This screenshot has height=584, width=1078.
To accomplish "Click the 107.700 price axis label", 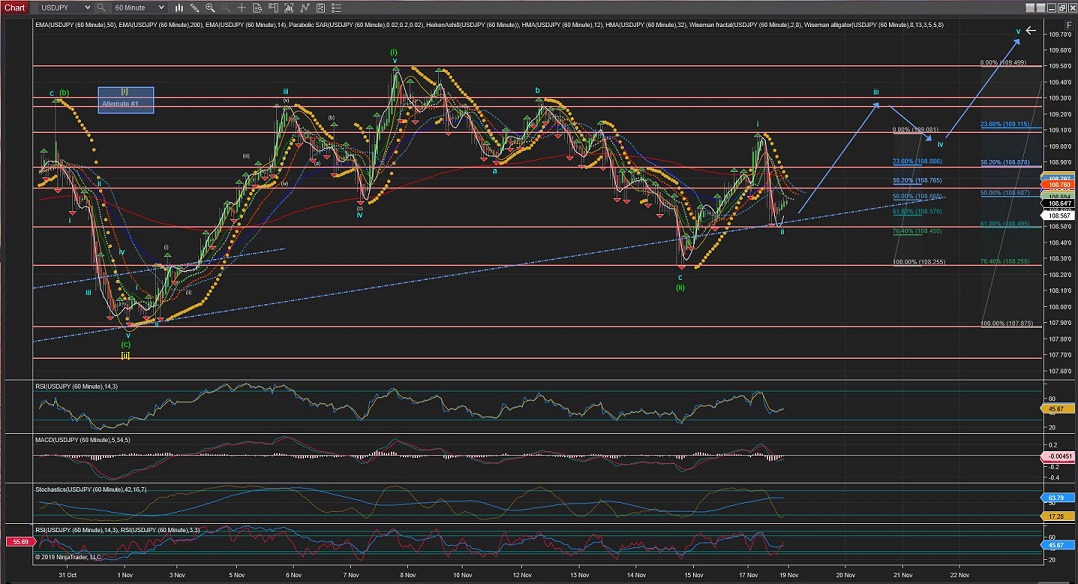I will pos(1059,355).
